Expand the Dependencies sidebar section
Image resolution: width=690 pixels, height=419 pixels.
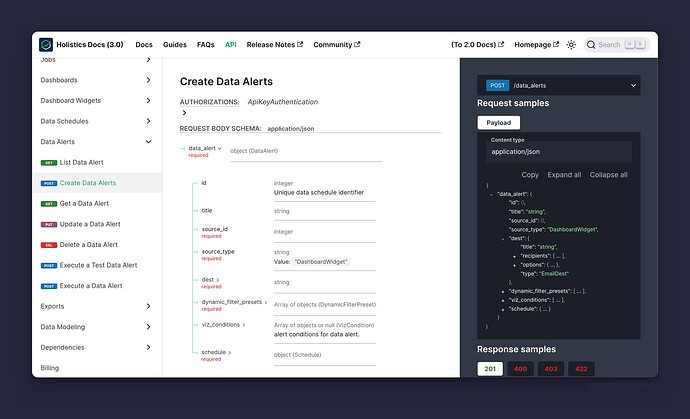[x=148, y=347]
